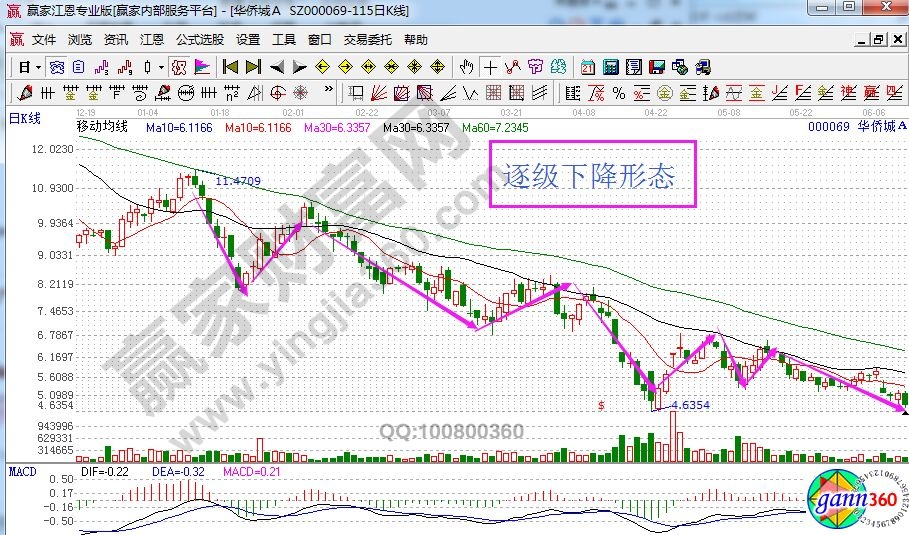Jump to first bar with skip-to-start icon

[x=229, y=68]
